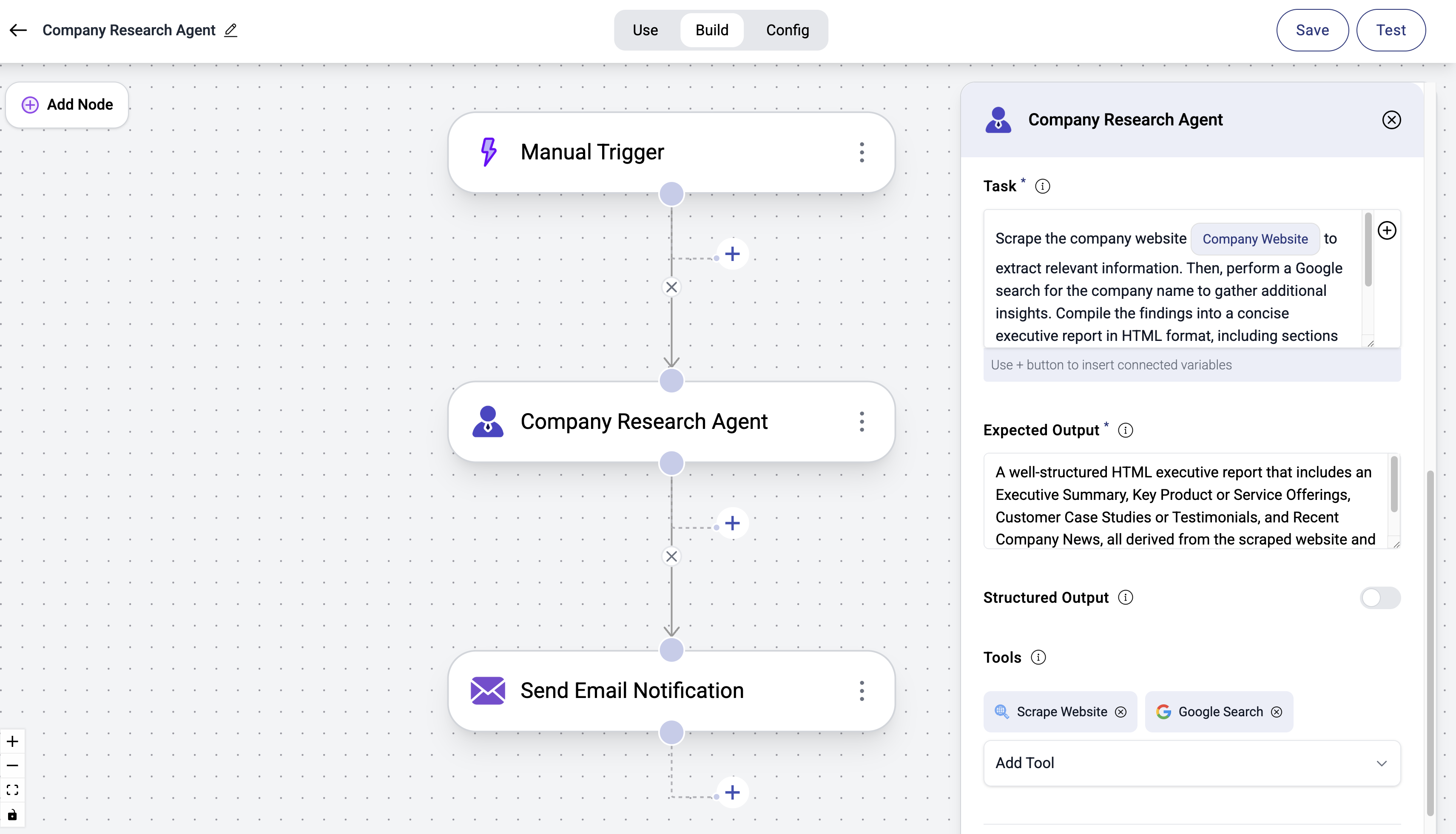
Task: Click the Add Node button
Action: coord(67,105)
